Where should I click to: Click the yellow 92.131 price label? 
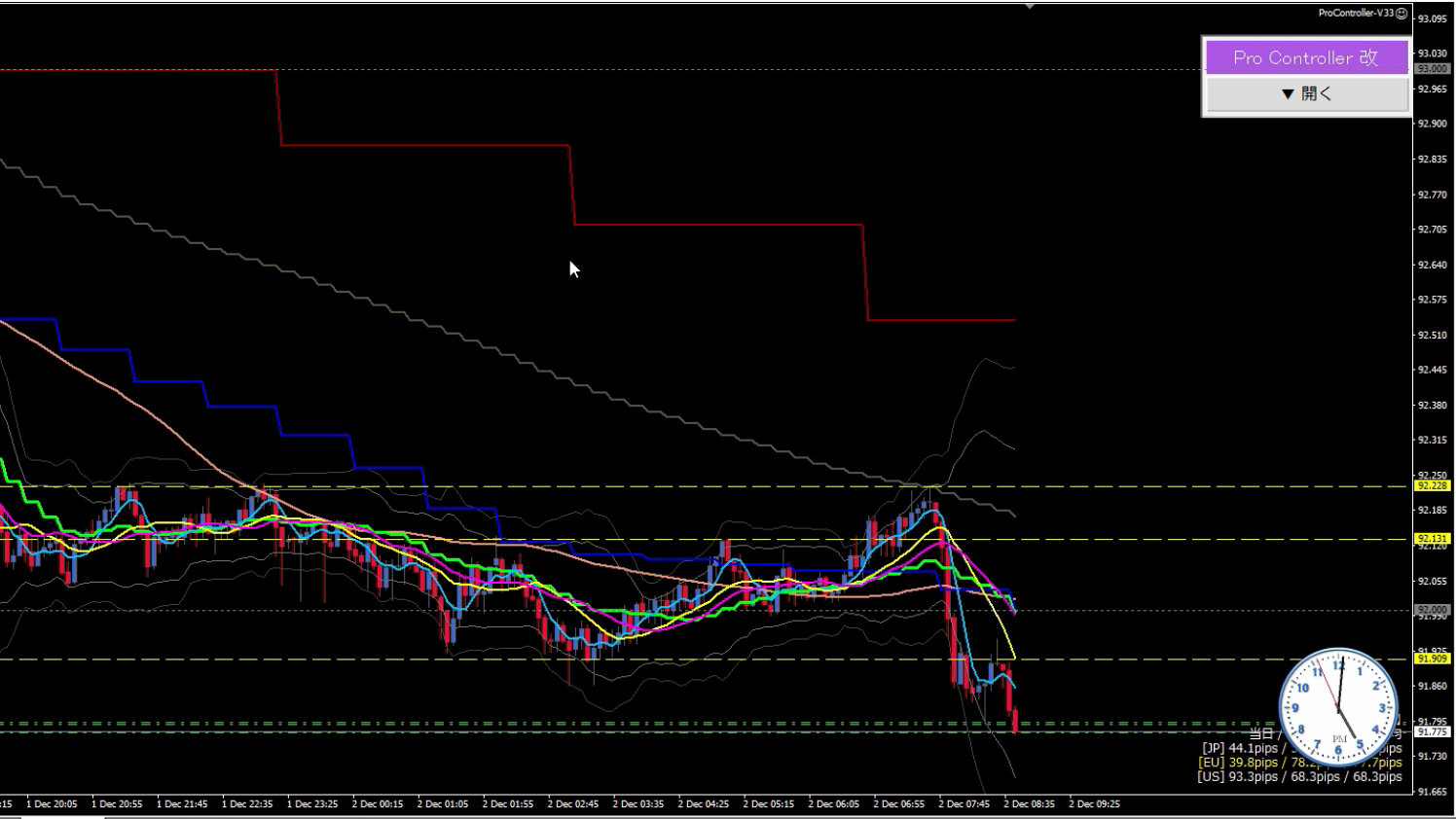1433,538
